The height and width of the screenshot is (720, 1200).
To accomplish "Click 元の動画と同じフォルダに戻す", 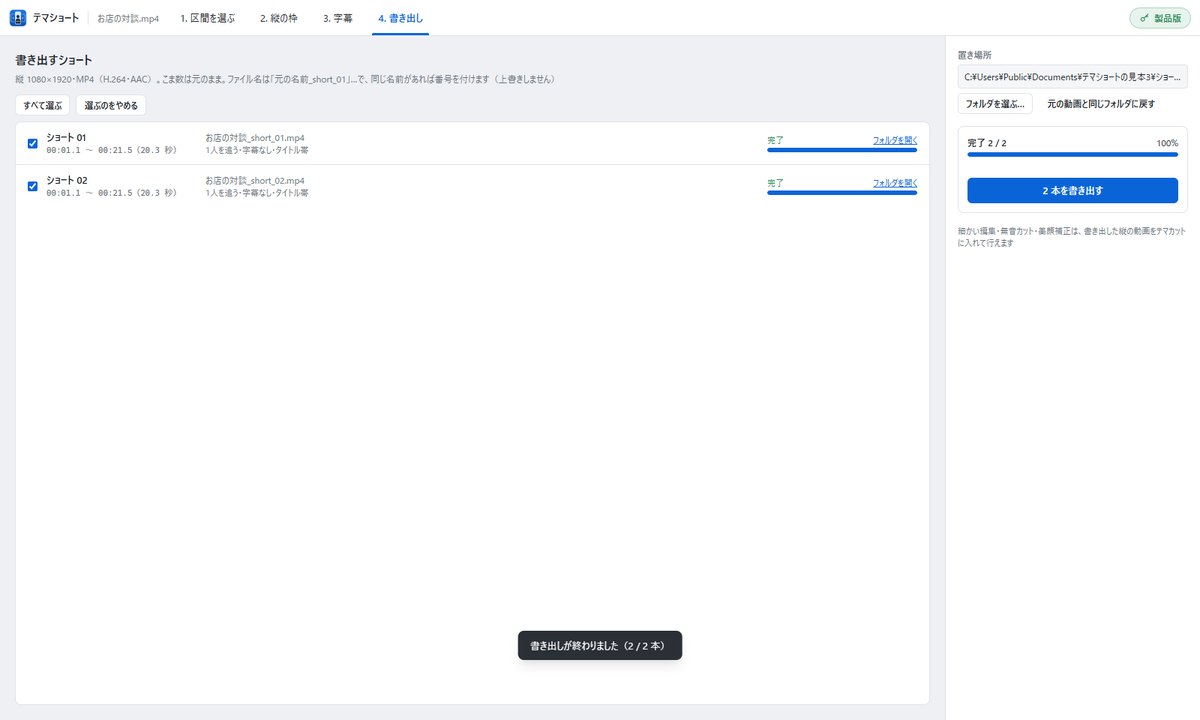I will click(1101, 104).
